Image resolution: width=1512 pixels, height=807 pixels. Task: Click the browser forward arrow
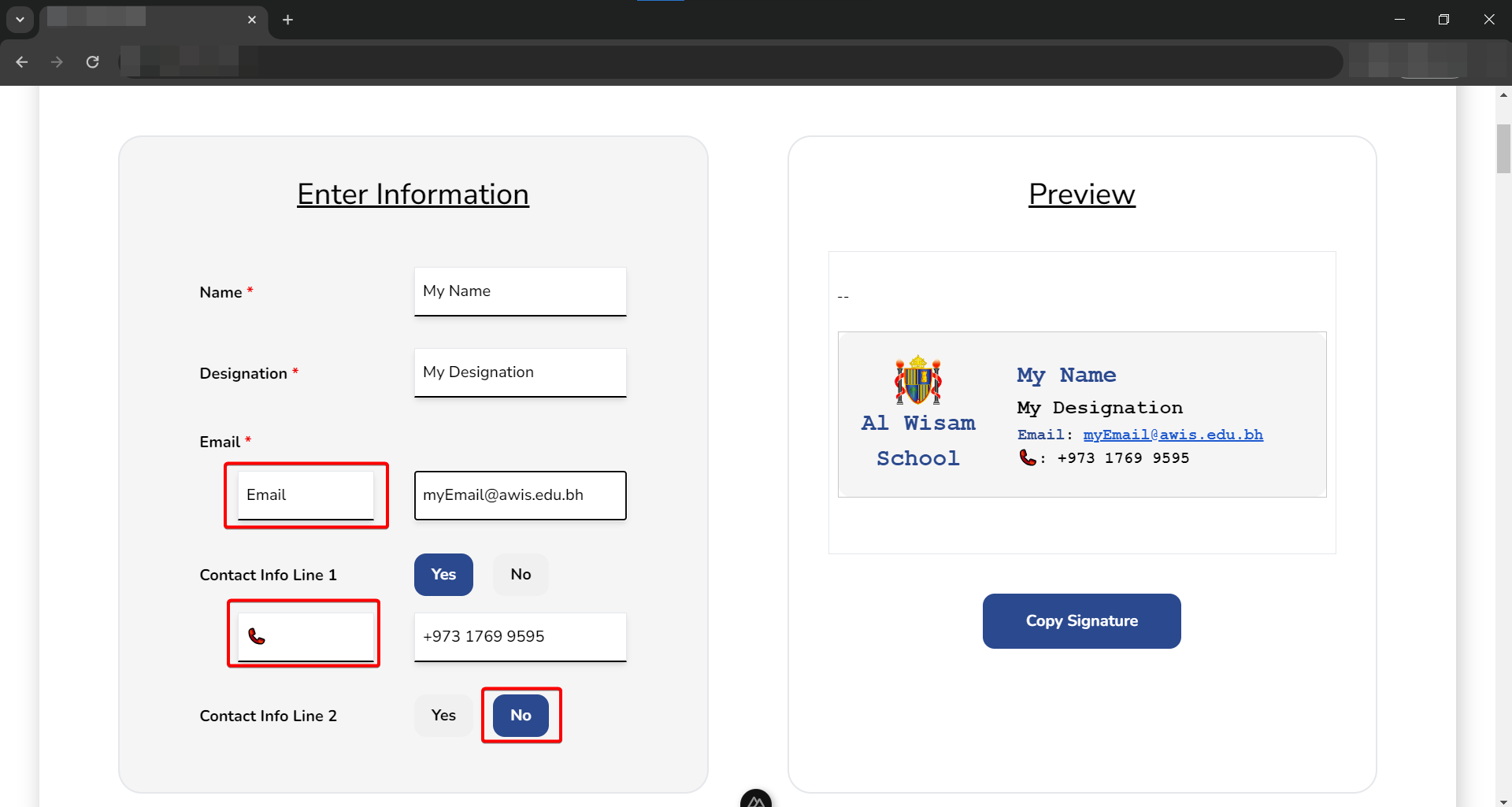[57, 61]
